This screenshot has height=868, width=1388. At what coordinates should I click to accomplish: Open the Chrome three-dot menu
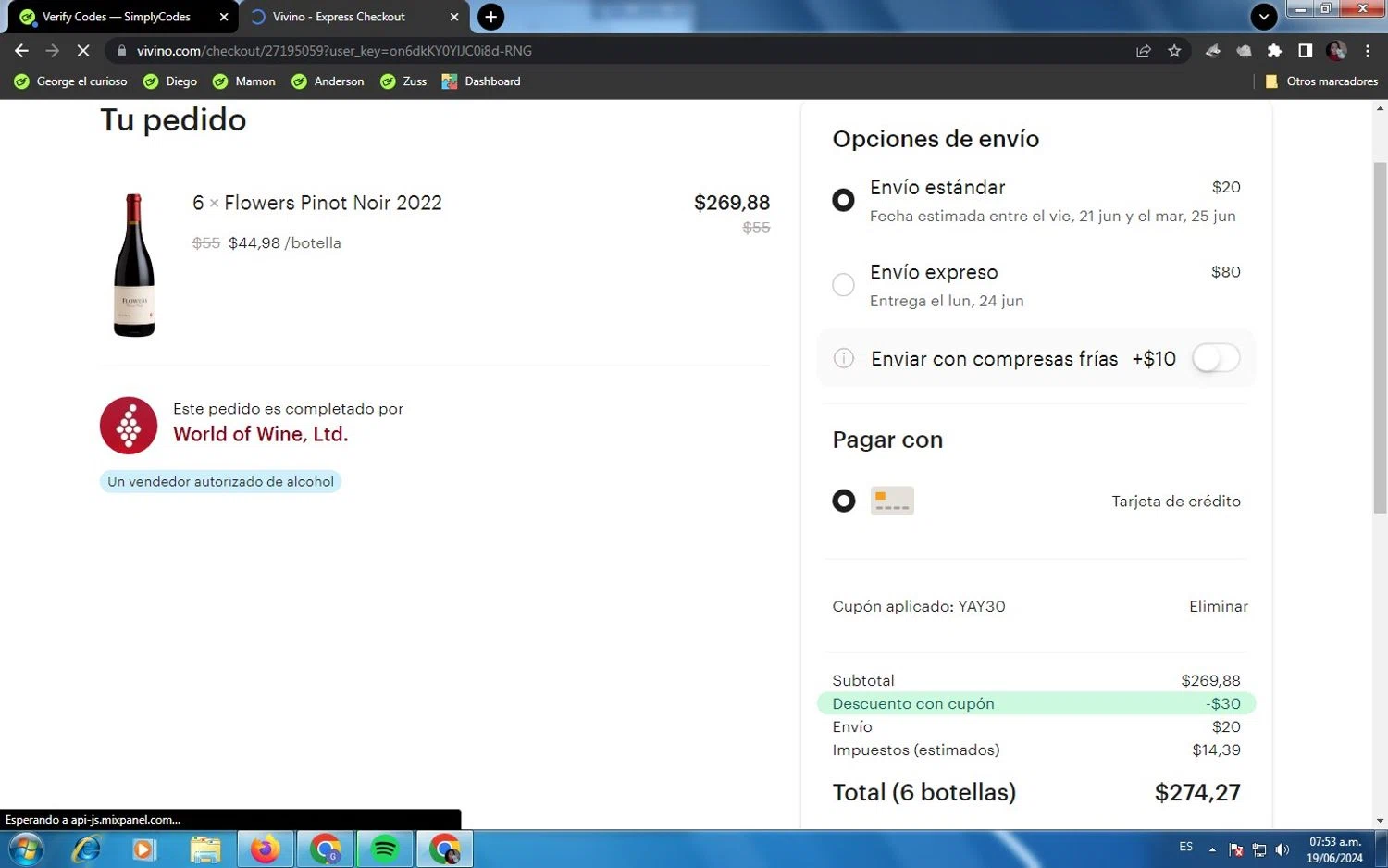tap(1368, 51)
